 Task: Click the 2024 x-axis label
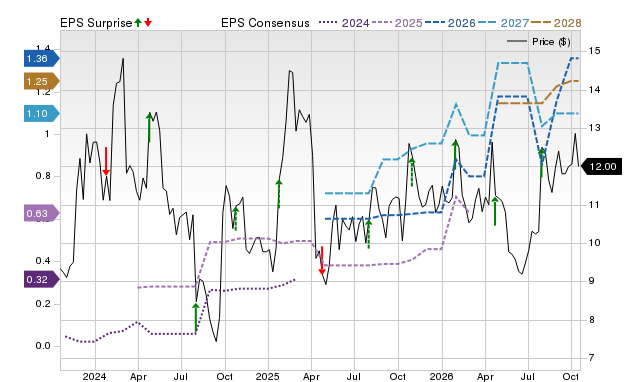click(95, 376)
